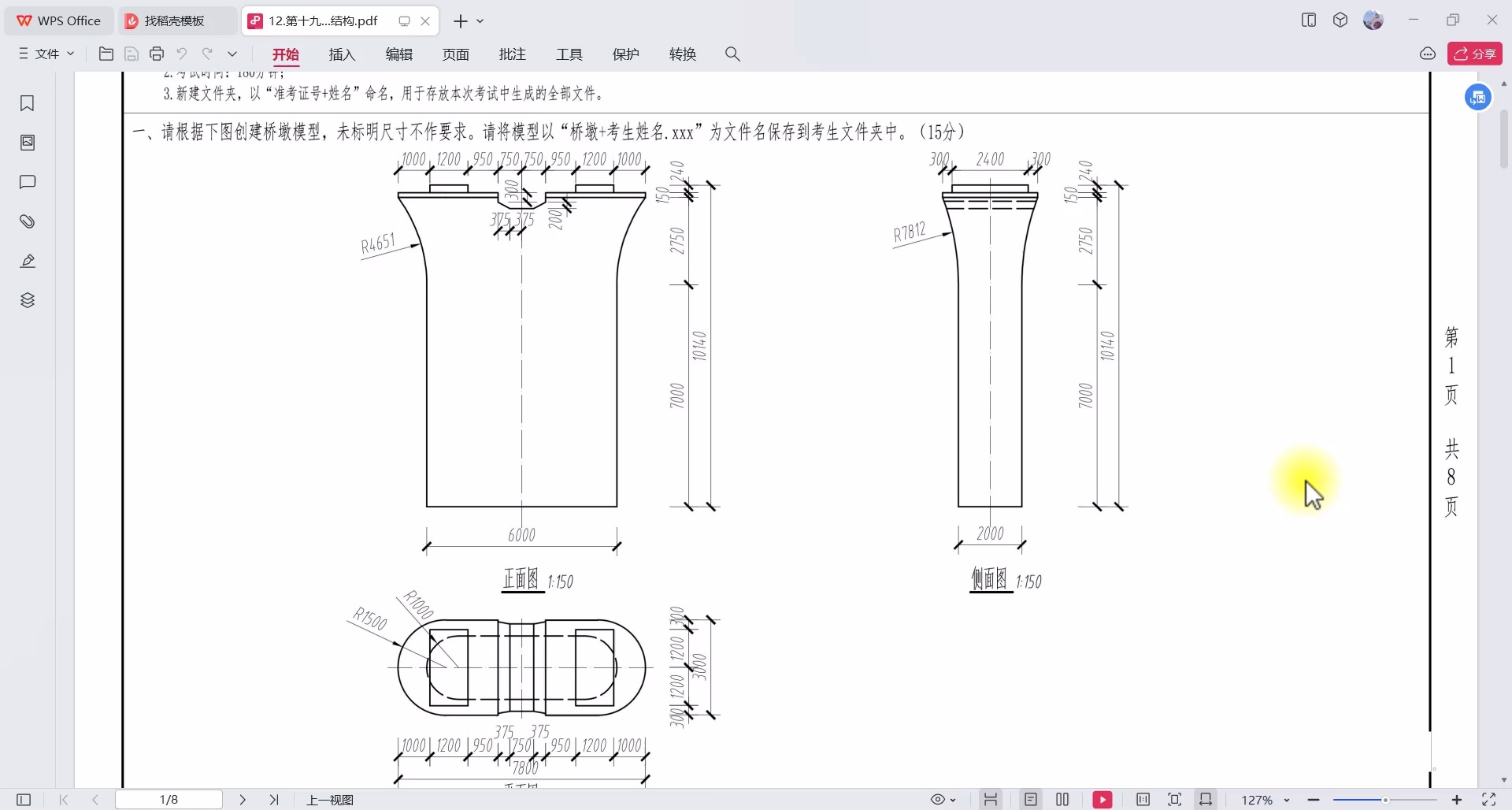Click the red 分享 share button
The width and height of the screenshot is (1512, 810).
[1475, 54]
